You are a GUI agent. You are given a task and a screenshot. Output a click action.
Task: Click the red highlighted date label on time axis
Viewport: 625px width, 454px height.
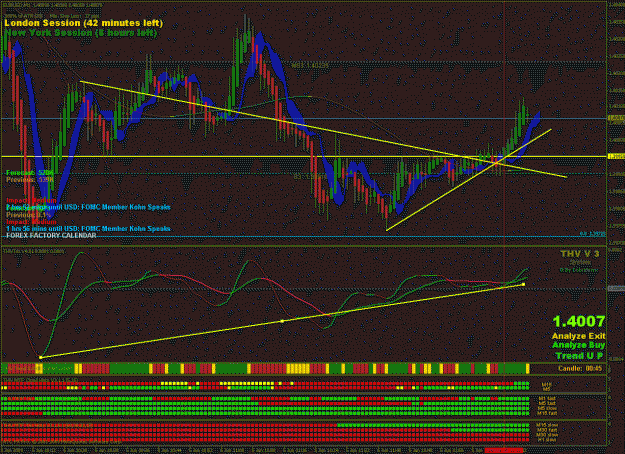(504, 450)
